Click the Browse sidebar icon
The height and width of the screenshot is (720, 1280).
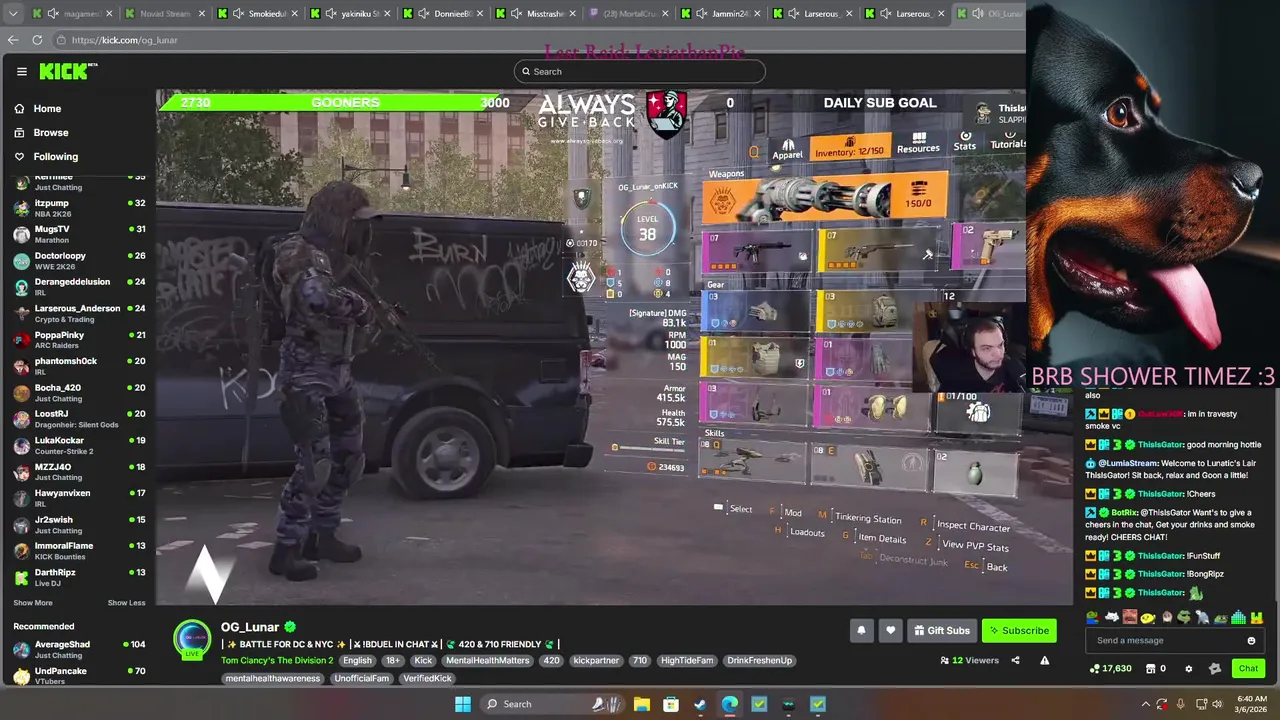[x=19, y=132]
